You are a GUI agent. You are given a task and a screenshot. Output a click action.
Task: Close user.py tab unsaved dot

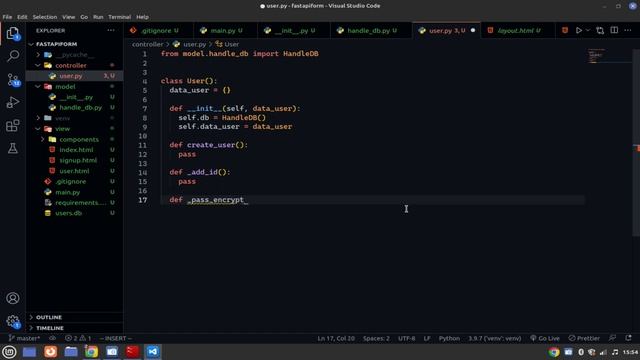click(473, 31)
